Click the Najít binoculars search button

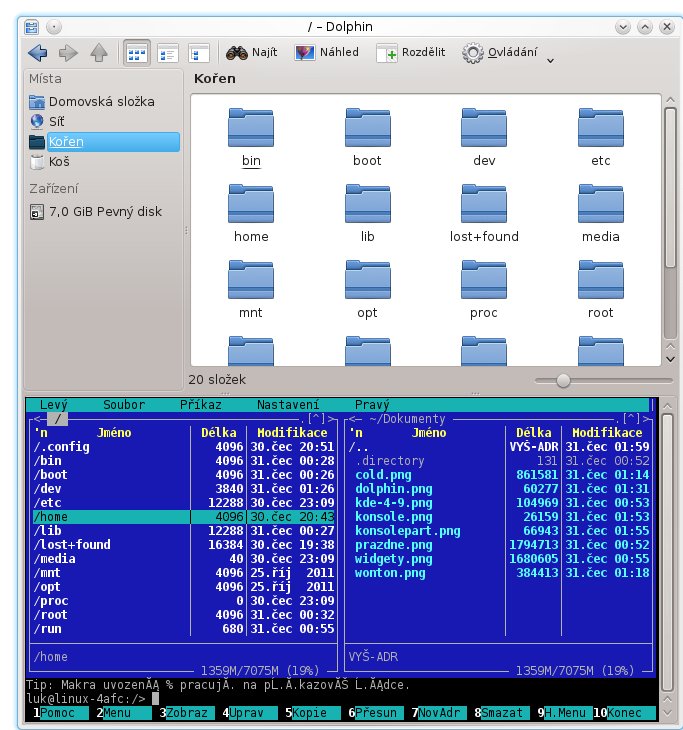(x=253, y=53)
